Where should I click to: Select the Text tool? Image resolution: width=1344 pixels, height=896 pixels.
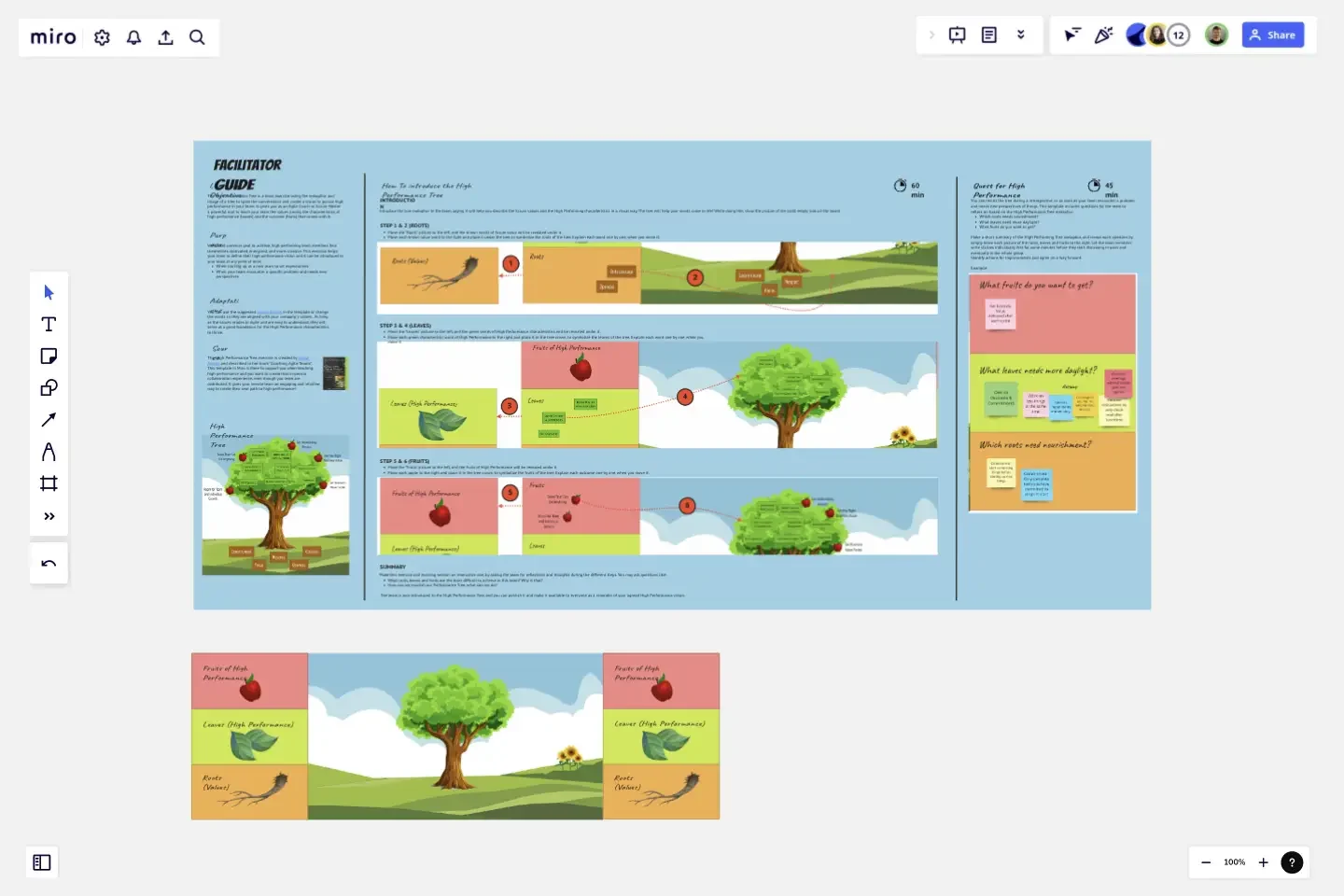(x=49, y=324)
